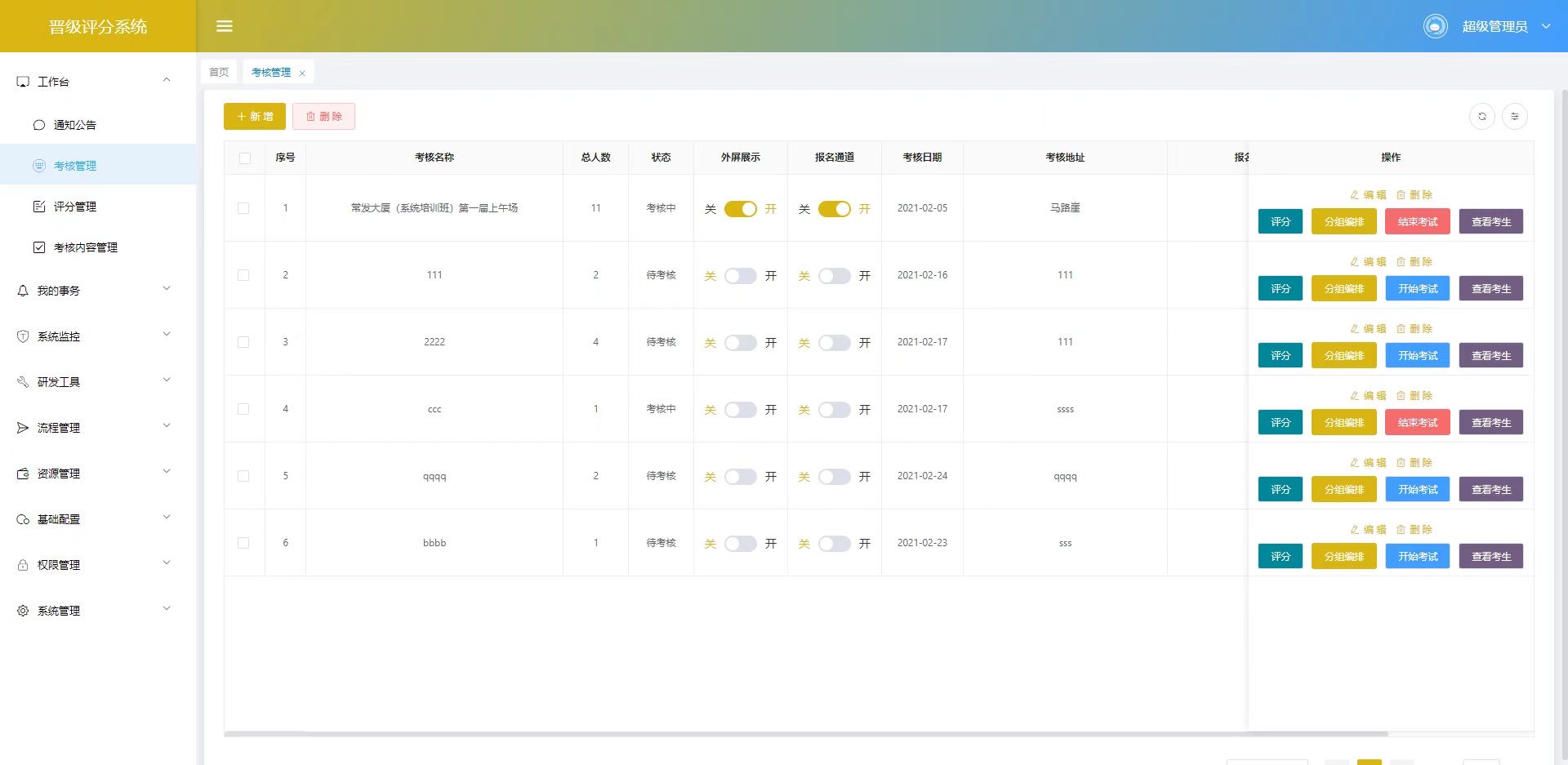1568x765 pixels.
Task: Switch to the 首页 tab
Action: 219,73
